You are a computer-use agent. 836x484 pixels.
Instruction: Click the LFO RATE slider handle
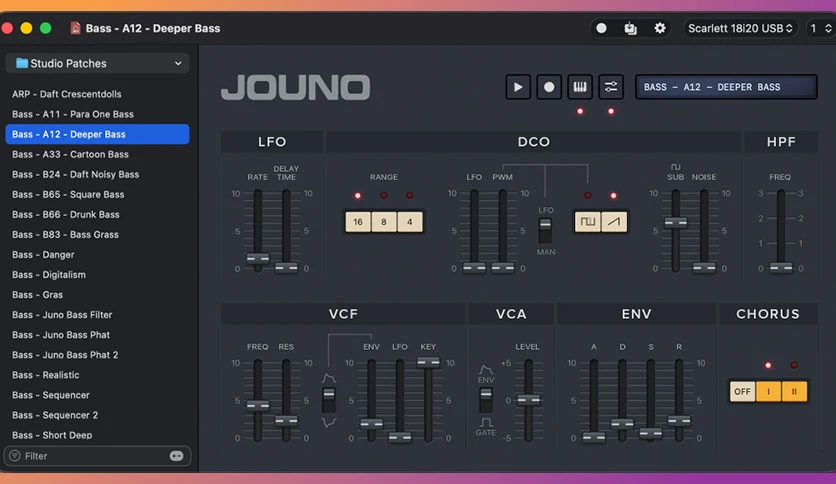pos(258,259)
